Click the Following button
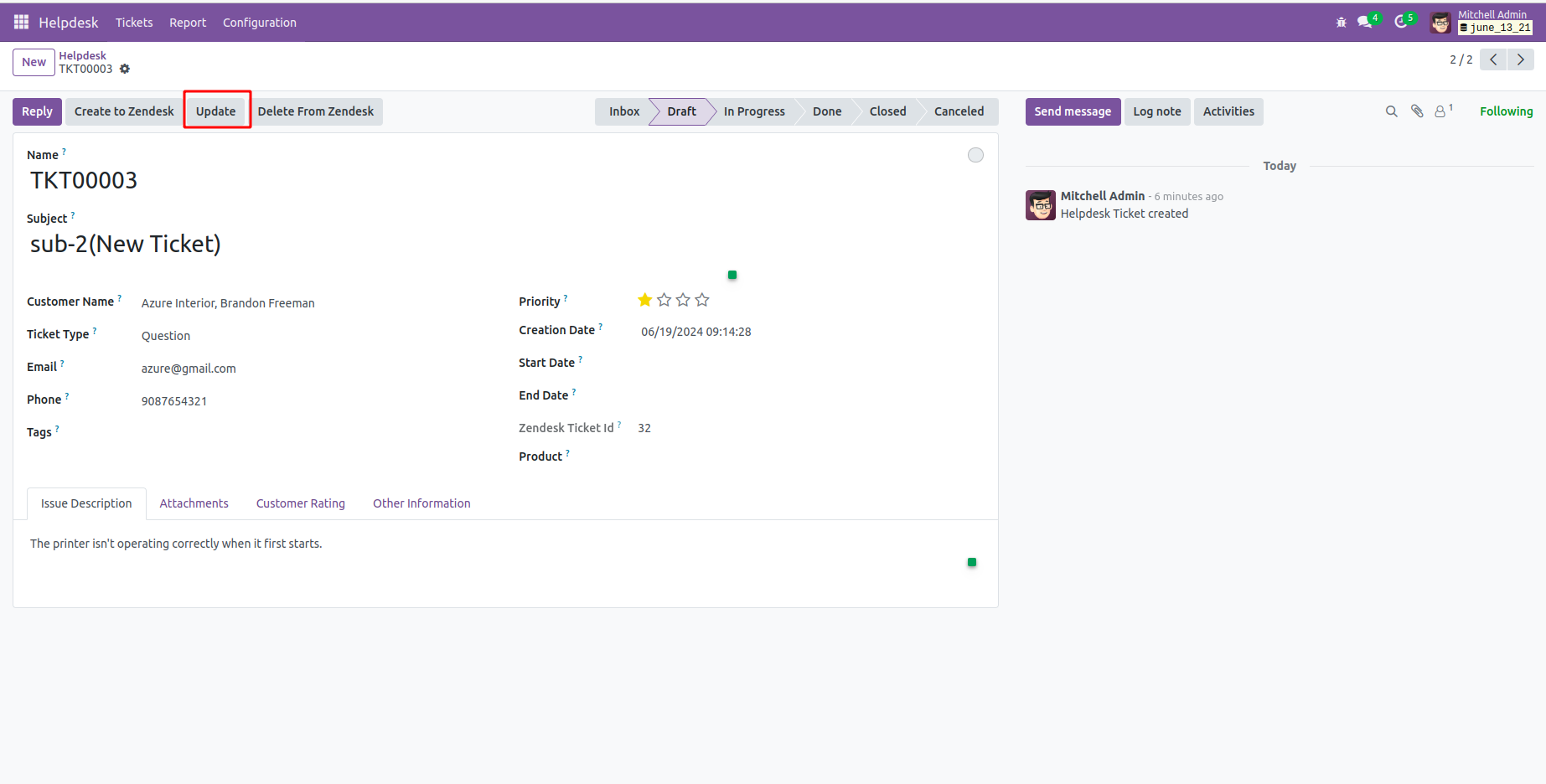1546x784 pixels. pos(1506,111)
